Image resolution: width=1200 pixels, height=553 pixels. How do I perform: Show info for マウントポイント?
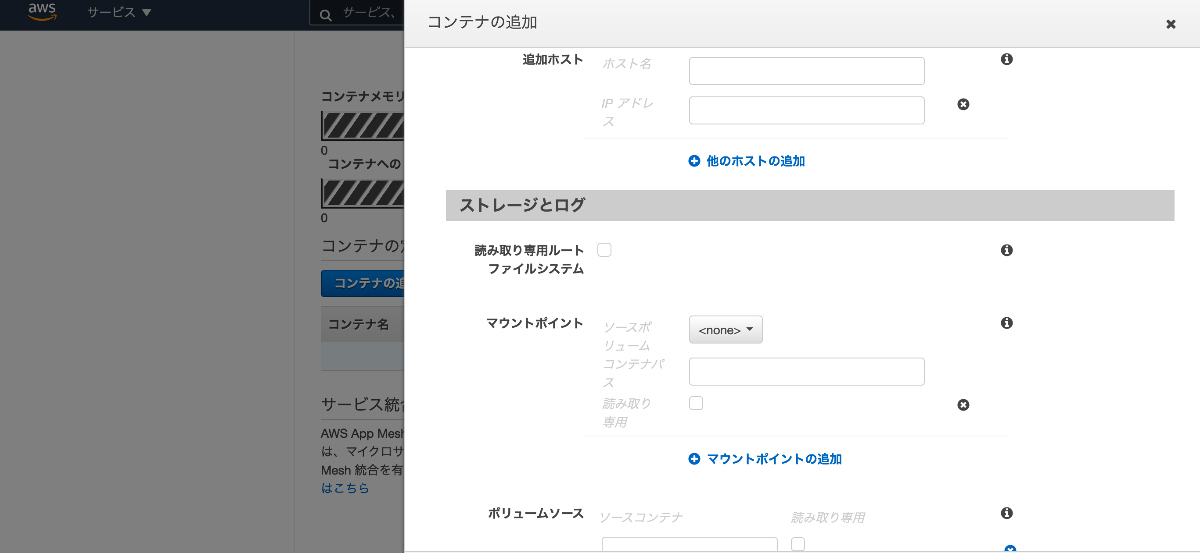[1007, 323]
